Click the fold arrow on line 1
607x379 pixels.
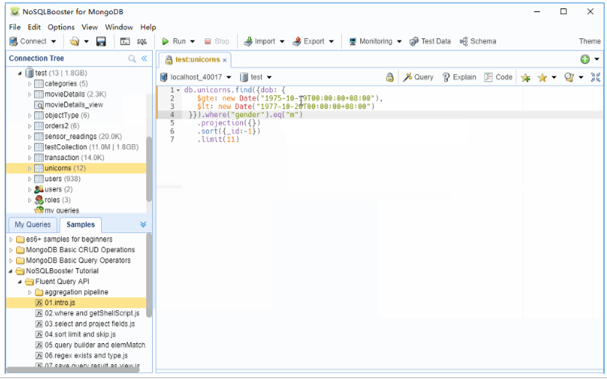[178, 90]
